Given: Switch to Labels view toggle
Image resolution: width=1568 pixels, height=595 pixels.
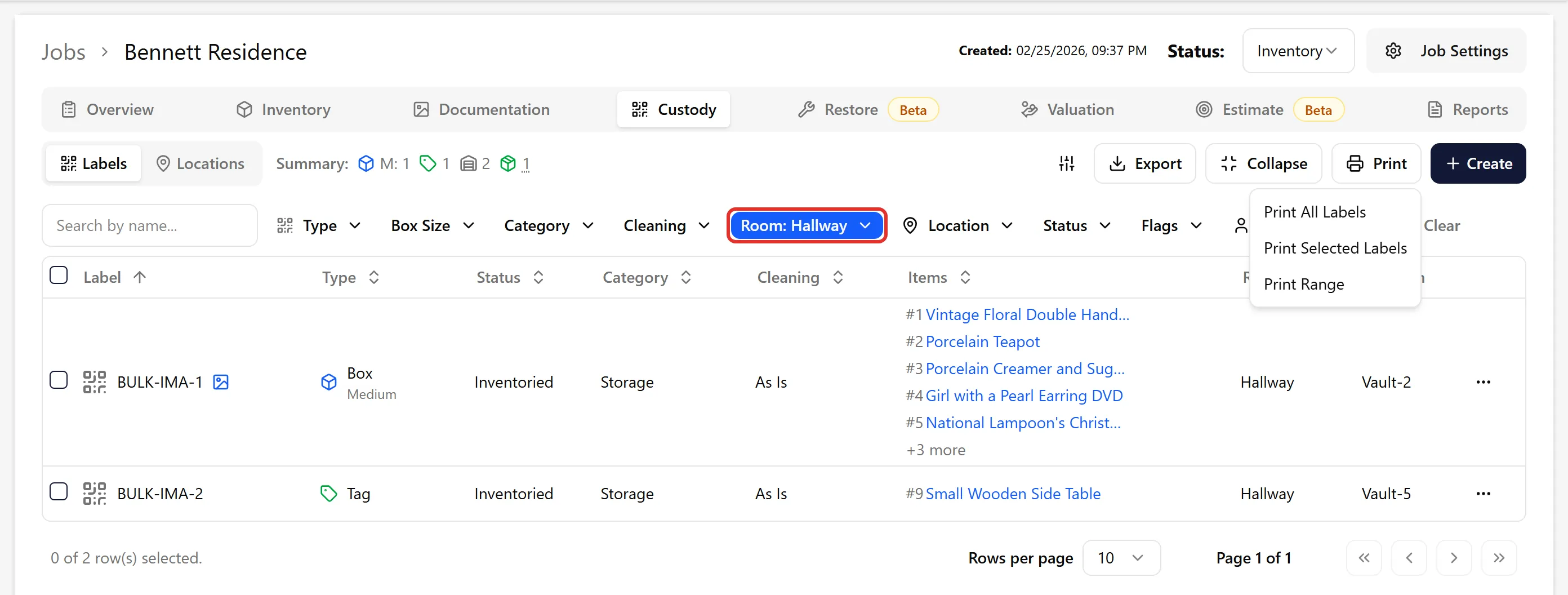Looking at the screenshot, I should tap(93, 163).
